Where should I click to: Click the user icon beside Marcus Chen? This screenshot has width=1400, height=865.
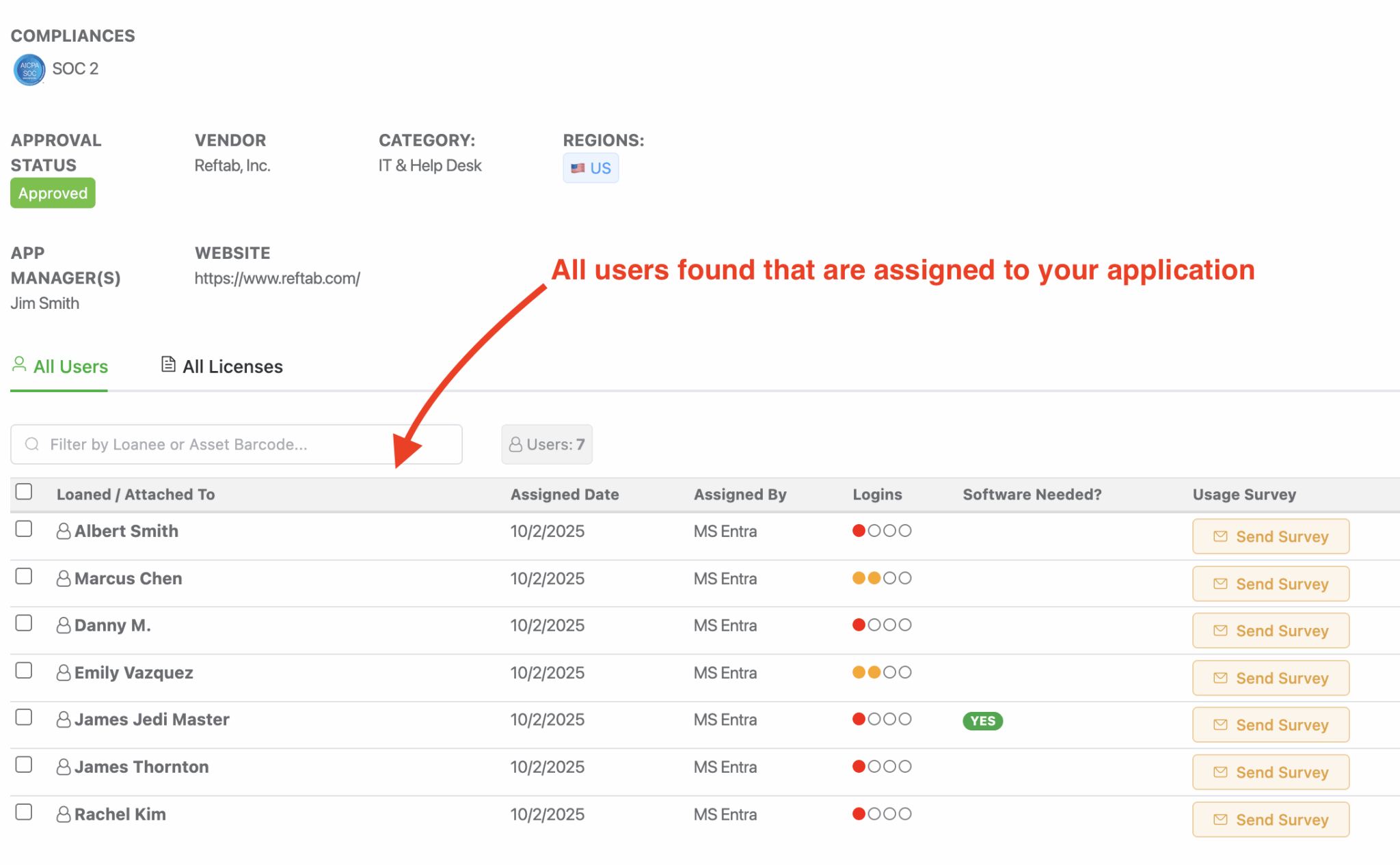pyautogui.click(x=63, y=577)
